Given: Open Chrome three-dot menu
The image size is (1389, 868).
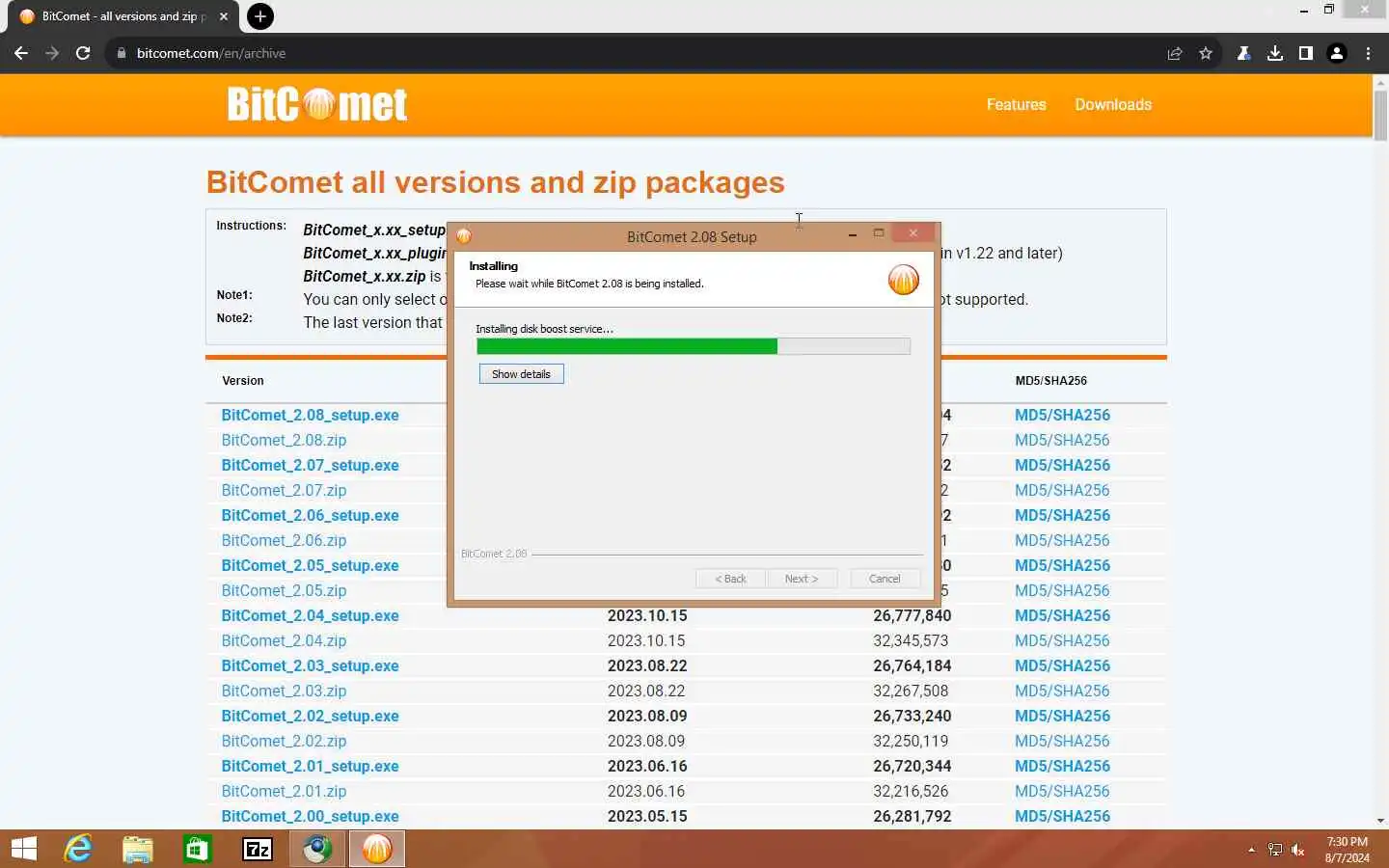Looking at the screenshot, I should (1368, 53).
